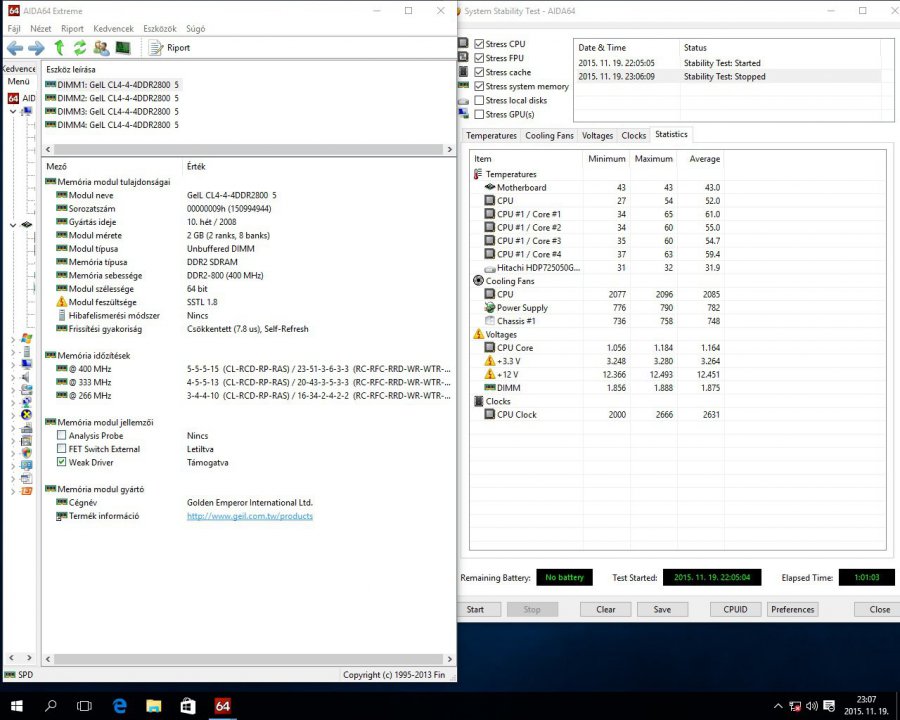Select the security shield tree icon

pyautogui.click(x=26, y=453)
